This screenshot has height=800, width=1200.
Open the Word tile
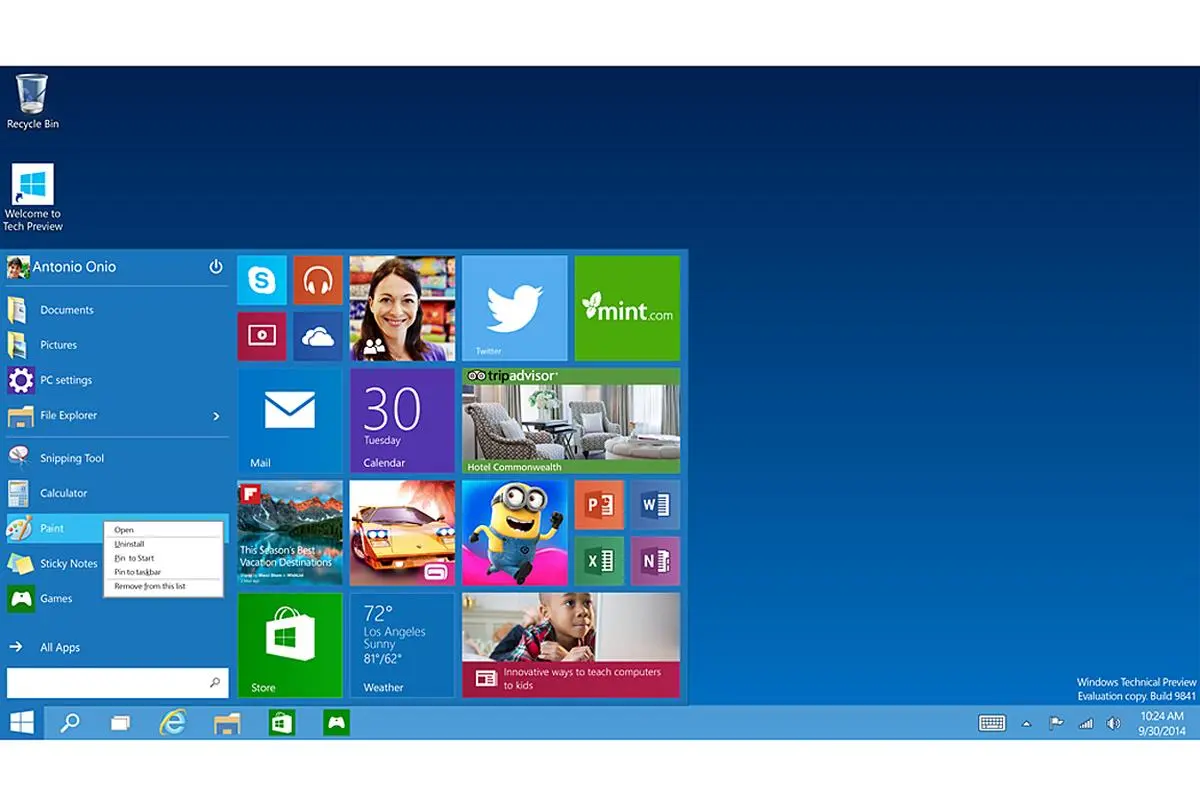[655, 505]
